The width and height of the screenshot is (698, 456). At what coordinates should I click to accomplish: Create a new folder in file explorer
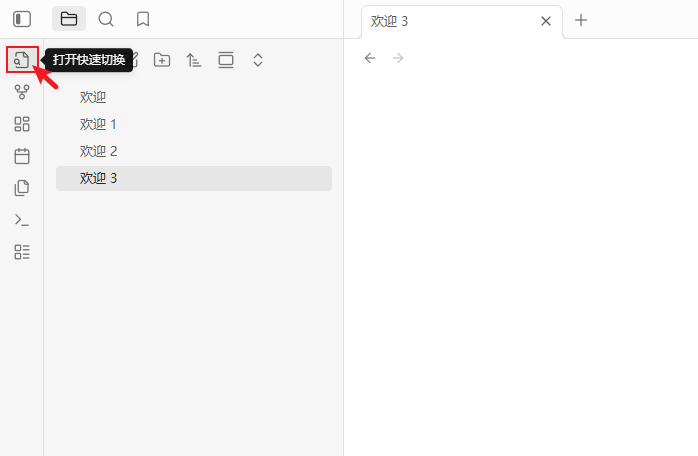click(x=162, y=60)
